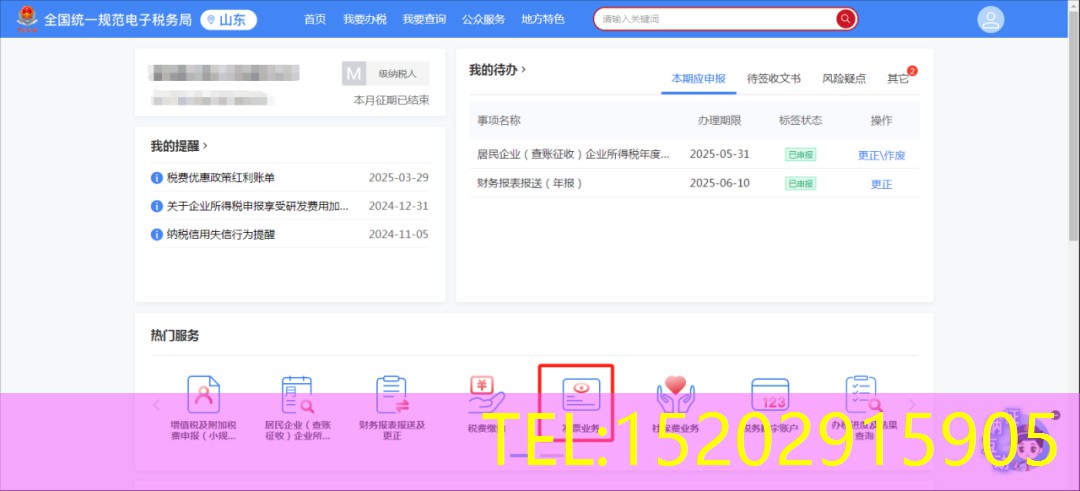1080x491 pixels.
Task: Open the 山东 region selector
Action: point(229,20)
